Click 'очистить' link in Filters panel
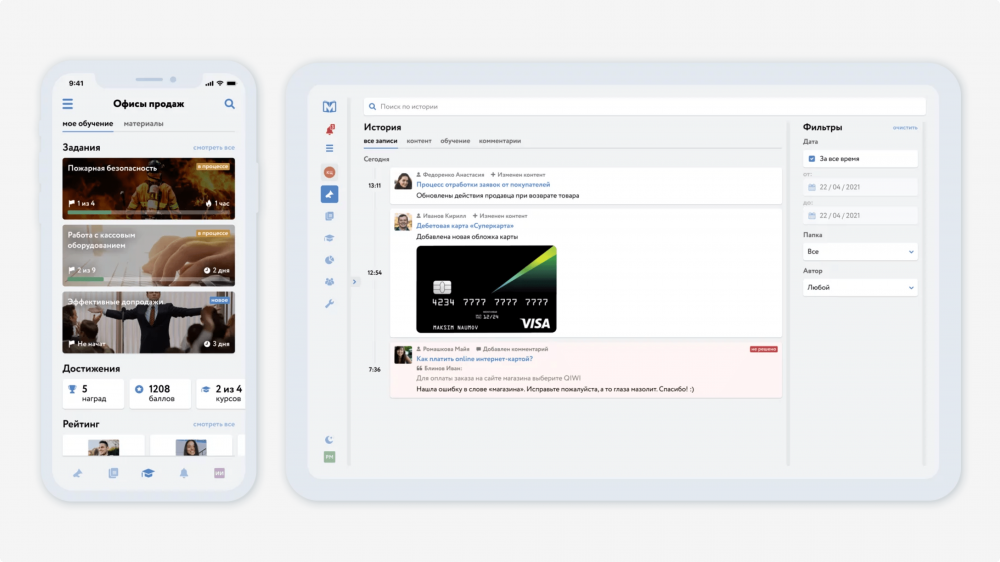 pyautogui.click(x=905, y=128)
